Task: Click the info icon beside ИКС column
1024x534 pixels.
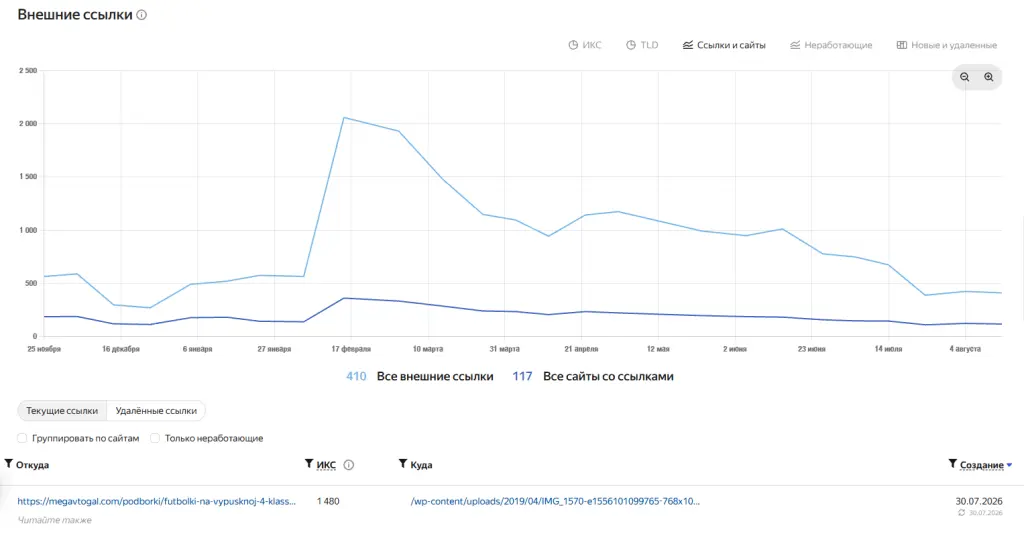Action: 349,465
